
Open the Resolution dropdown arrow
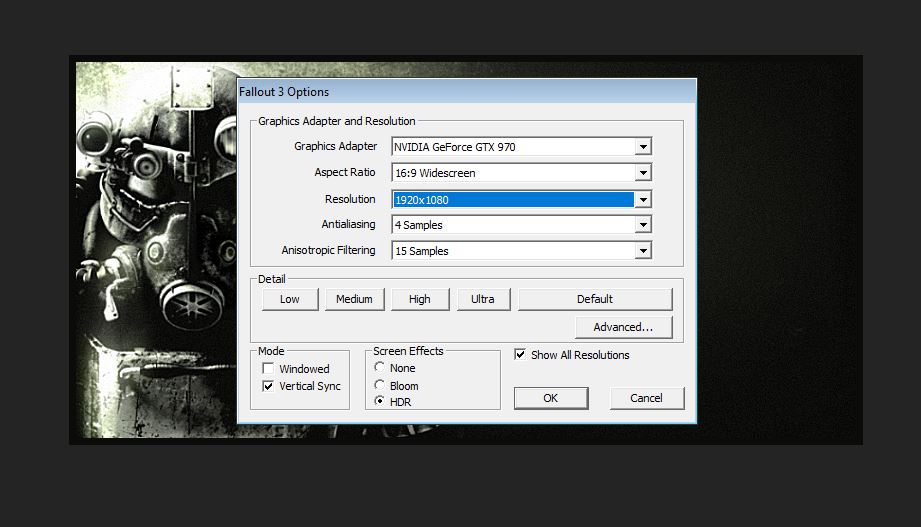(x=643, y=200)
